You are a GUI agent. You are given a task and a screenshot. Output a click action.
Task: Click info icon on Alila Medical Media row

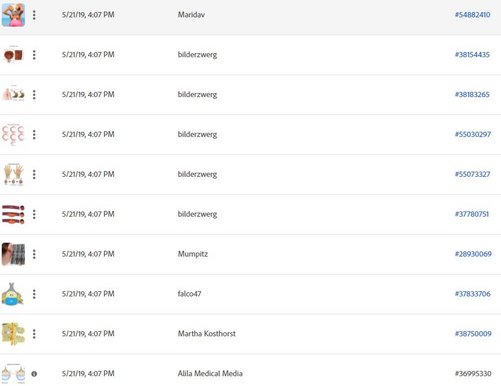[34, 374]
